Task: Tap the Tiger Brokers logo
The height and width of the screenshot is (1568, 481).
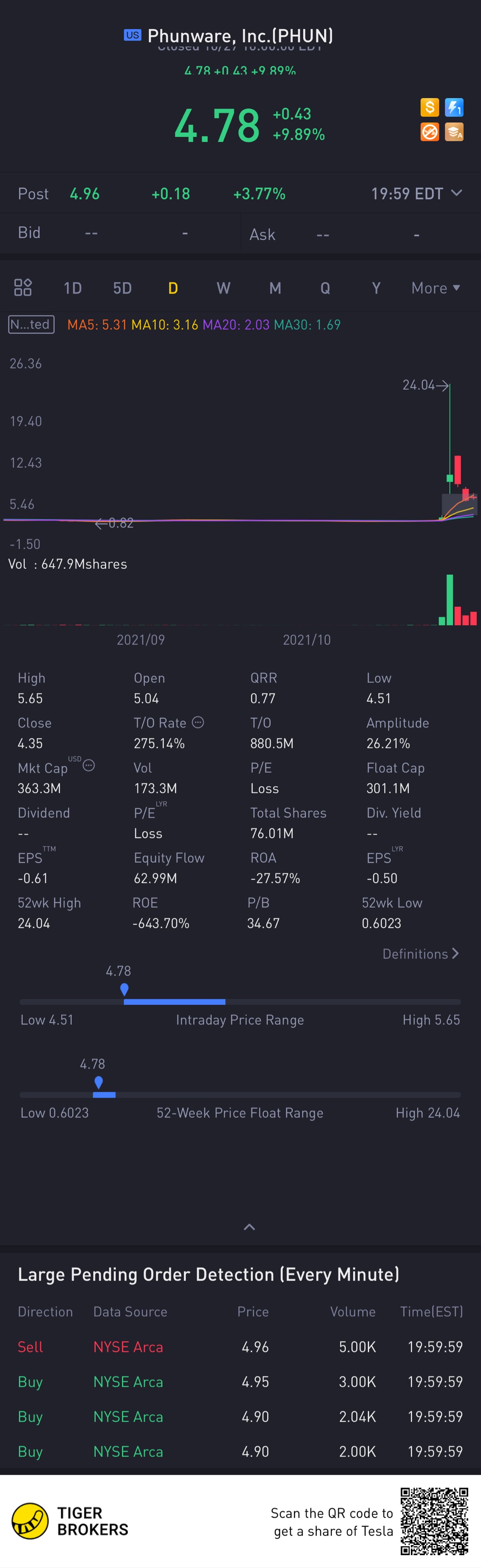Action: pyautogui.click(x=71, y=1521)
